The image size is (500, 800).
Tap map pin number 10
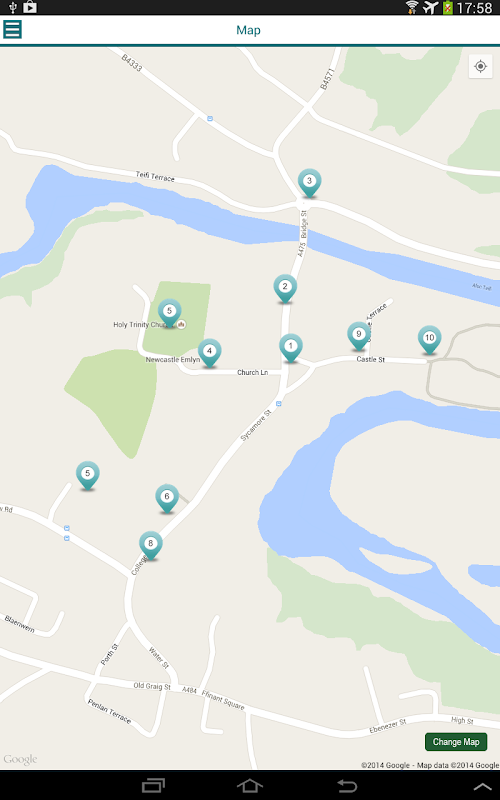click(430, 340)
